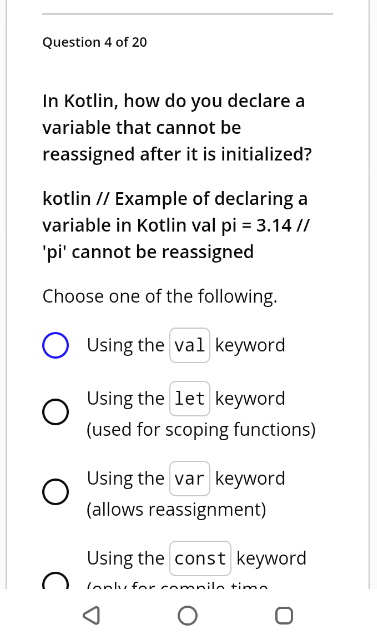Click the "let" code badge

coord(190,399)
